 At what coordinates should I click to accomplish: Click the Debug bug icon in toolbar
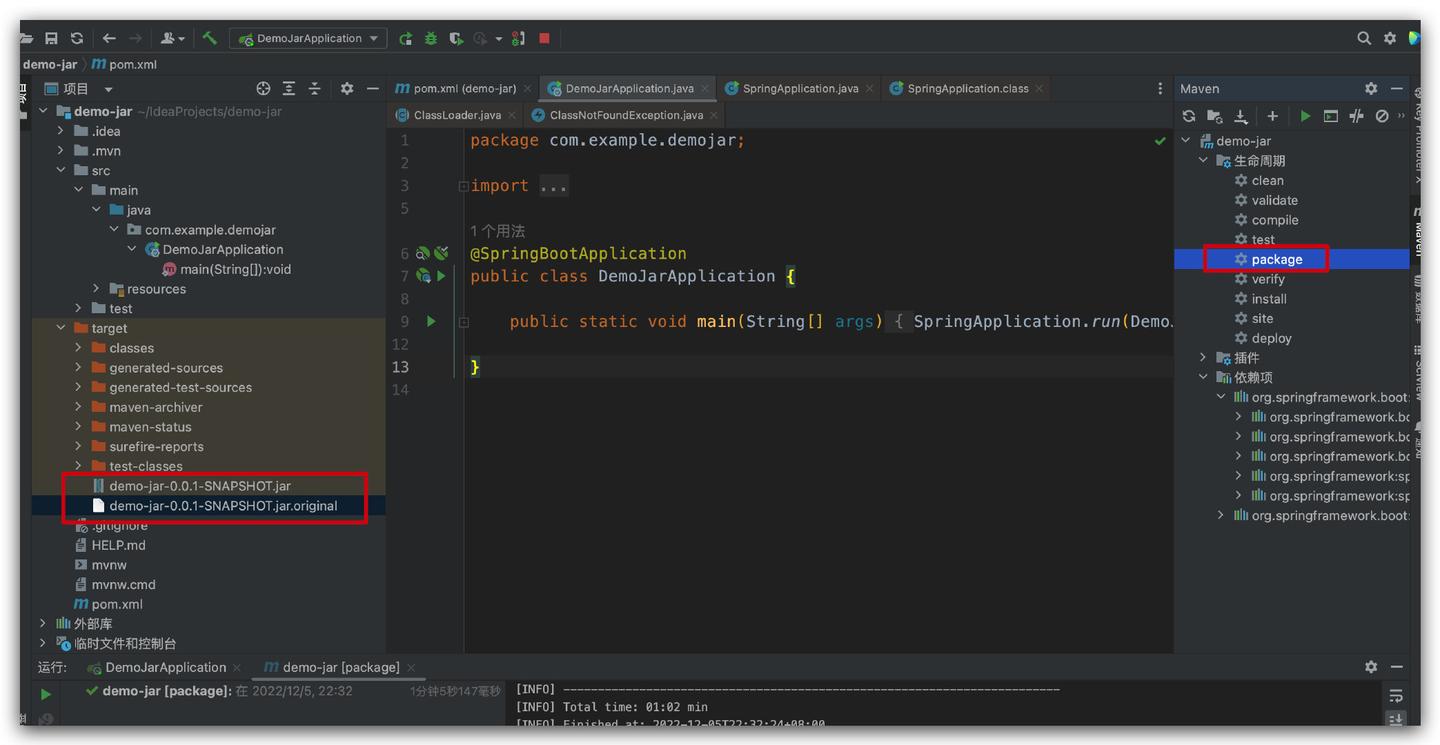coord(431,38)
